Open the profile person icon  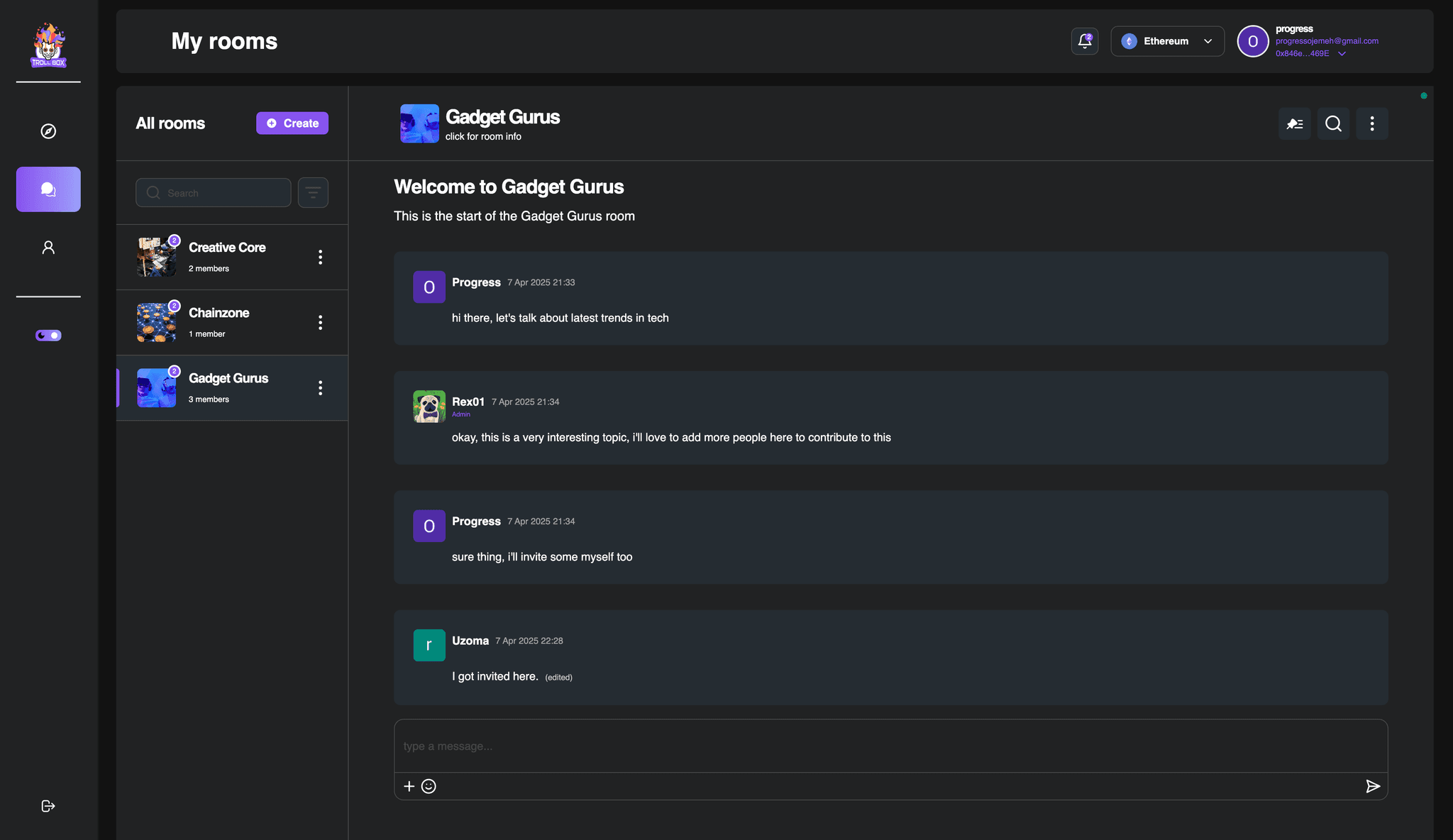48,246
